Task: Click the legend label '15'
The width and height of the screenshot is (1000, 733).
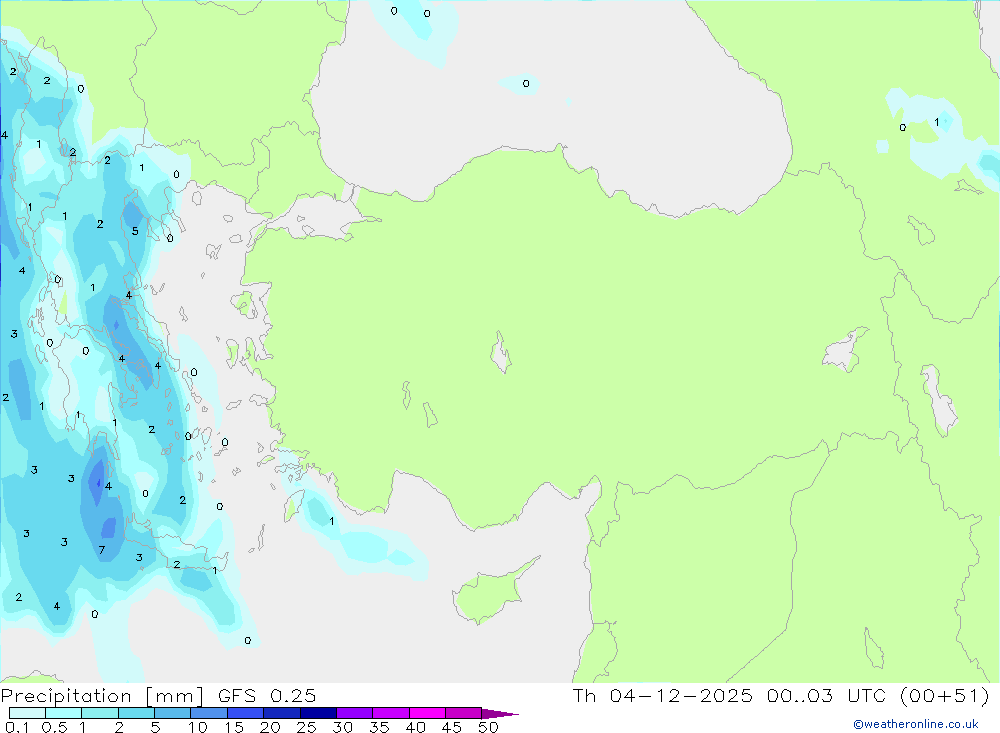Action: 234,727
